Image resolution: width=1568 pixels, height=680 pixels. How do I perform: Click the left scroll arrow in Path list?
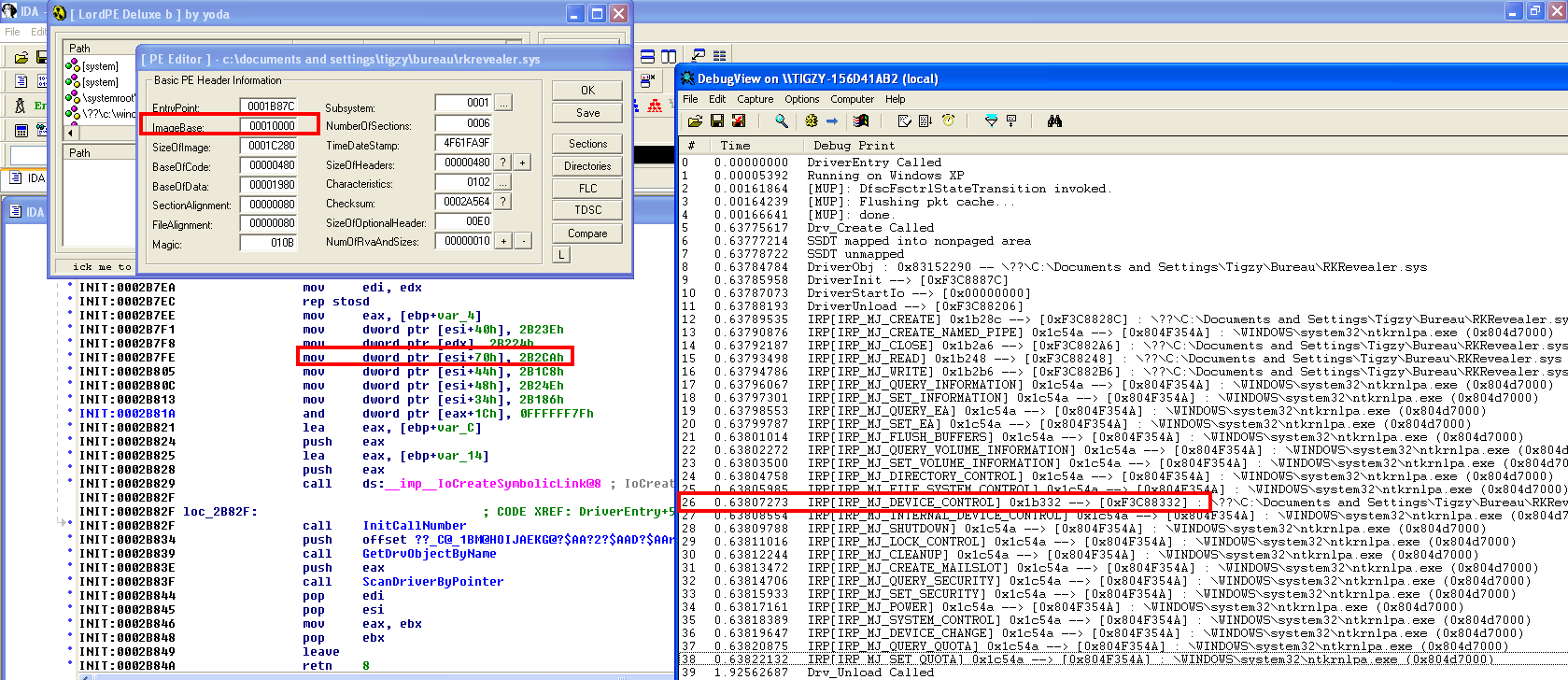click(71, 133)
